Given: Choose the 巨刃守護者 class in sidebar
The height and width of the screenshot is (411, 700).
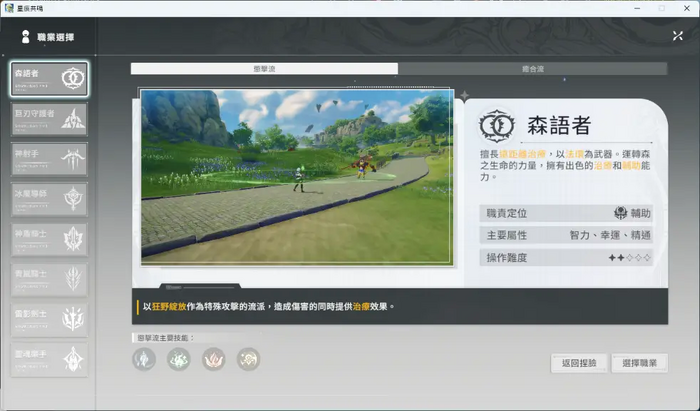Looking at the screenshot, I should [x=49, y=119].
